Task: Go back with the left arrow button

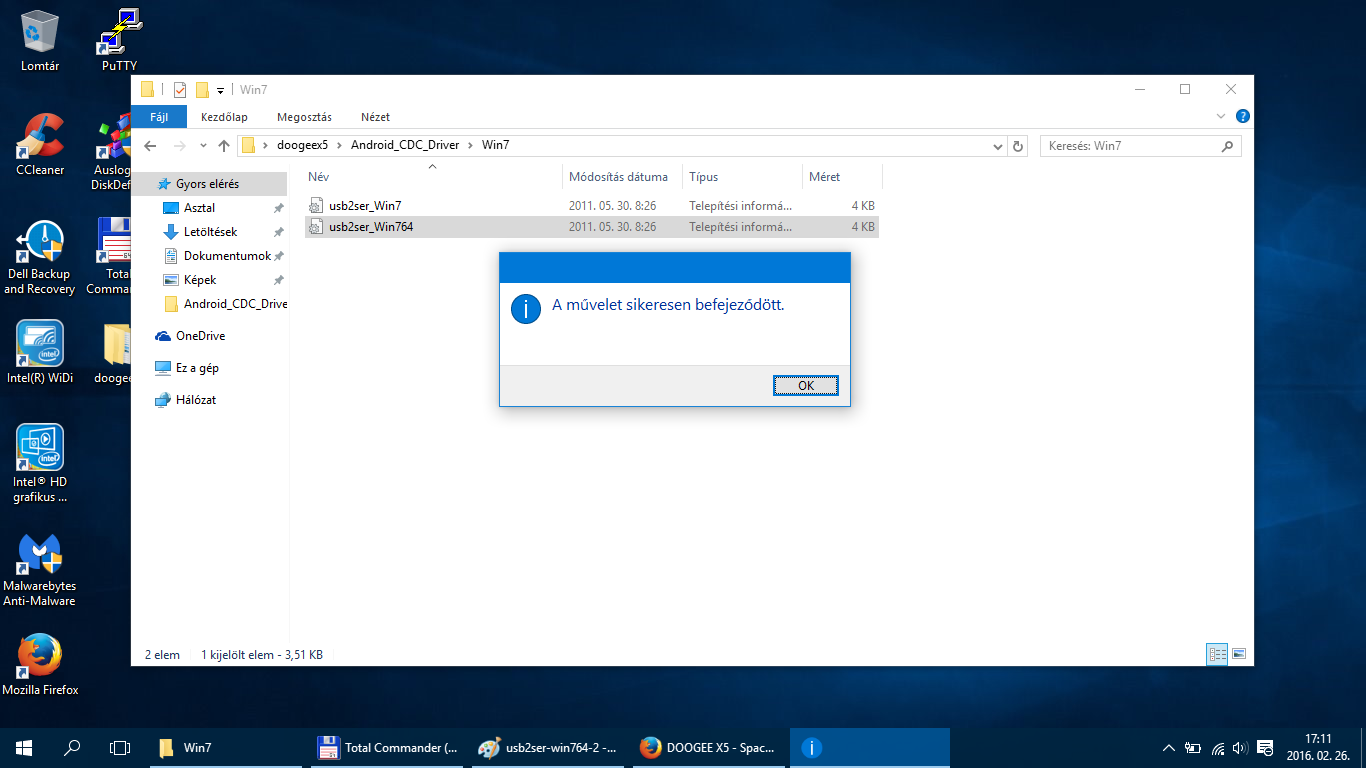Action: coord(150,146)
